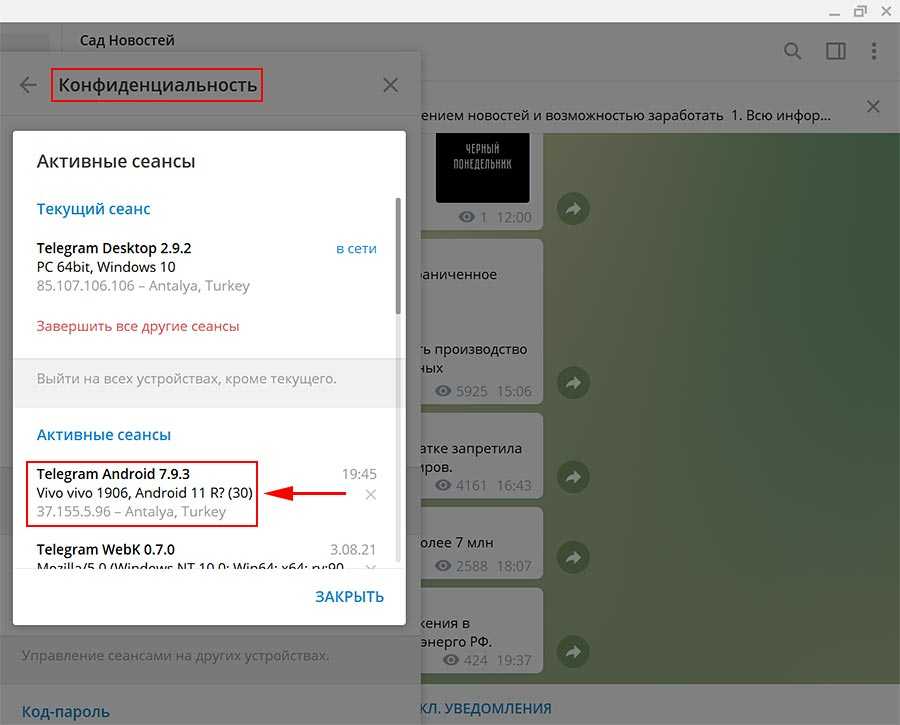
Task: Click the active sessions list scrollbar
Action: [x=398, y=255]
